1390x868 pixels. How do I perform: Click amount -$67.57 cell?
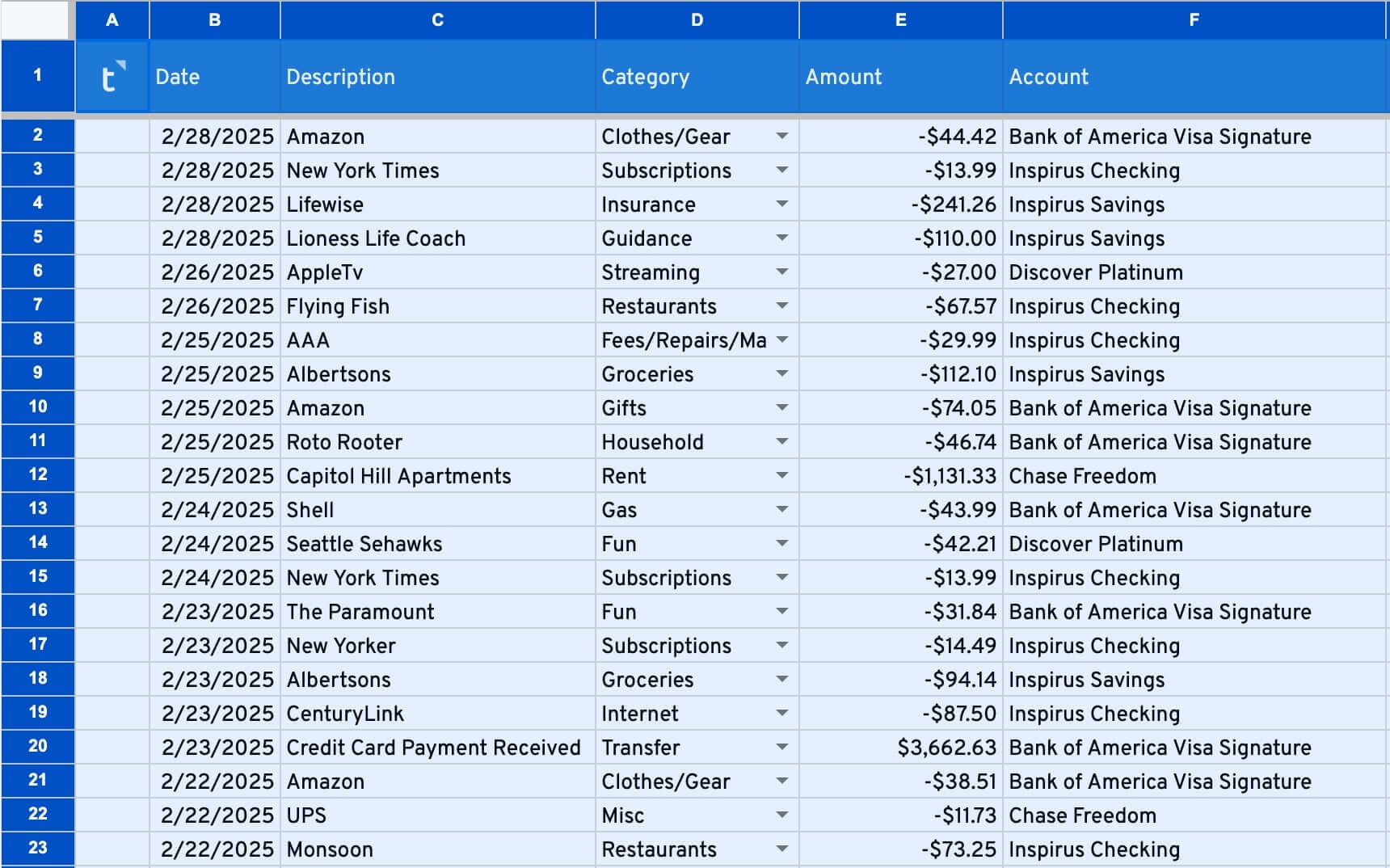(901, 306)
